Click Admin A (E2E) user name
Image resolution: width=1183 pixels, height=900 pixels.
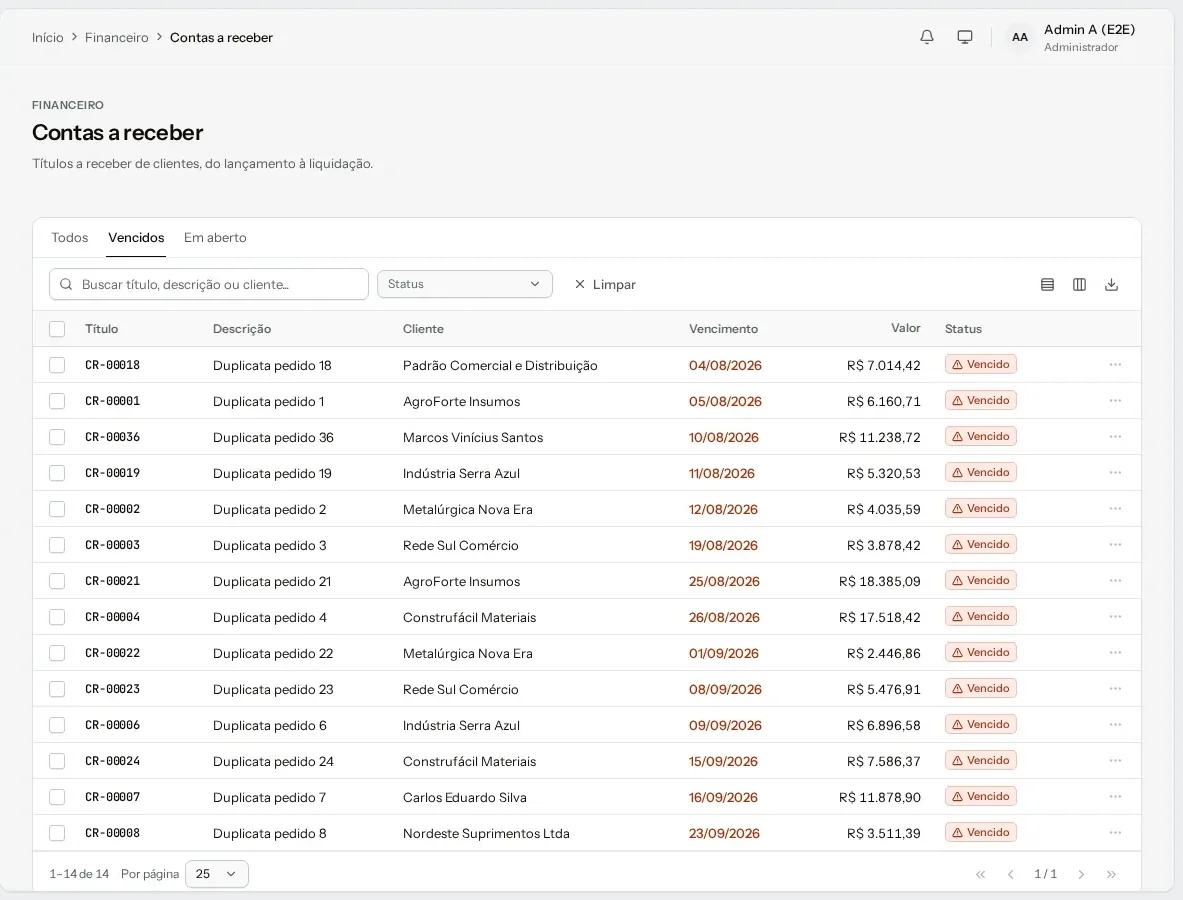pyautogui.click(x=1089, y=29)
